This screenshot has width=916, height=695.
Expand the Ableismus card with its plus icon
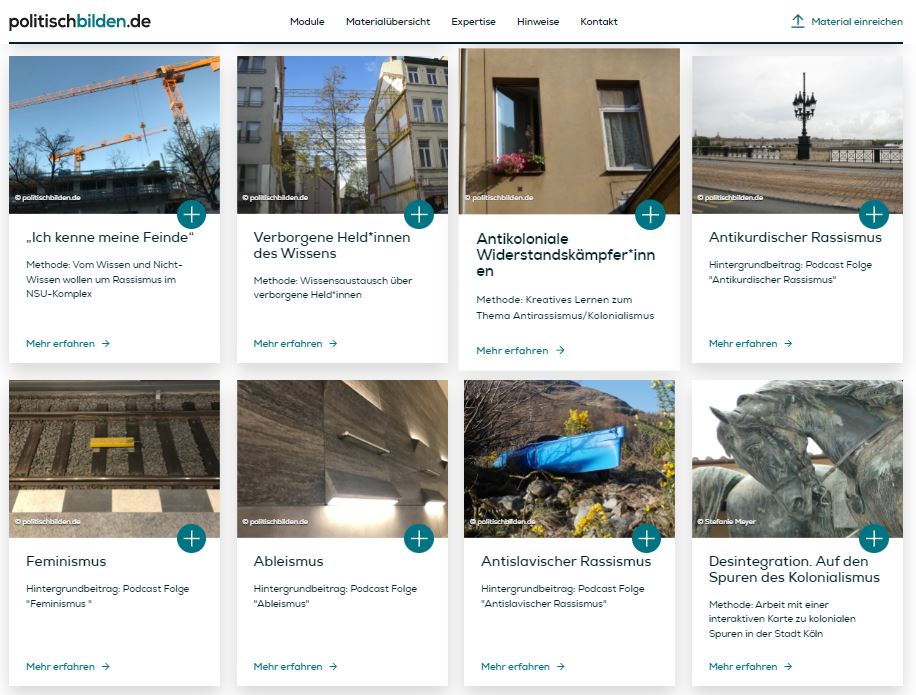click(x=419, y=538)
